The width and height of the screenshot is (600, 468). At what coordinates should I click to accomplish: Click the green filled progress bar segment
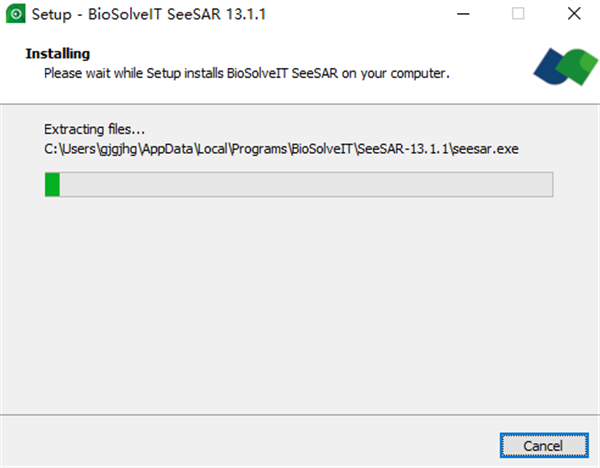pos(52,184)
